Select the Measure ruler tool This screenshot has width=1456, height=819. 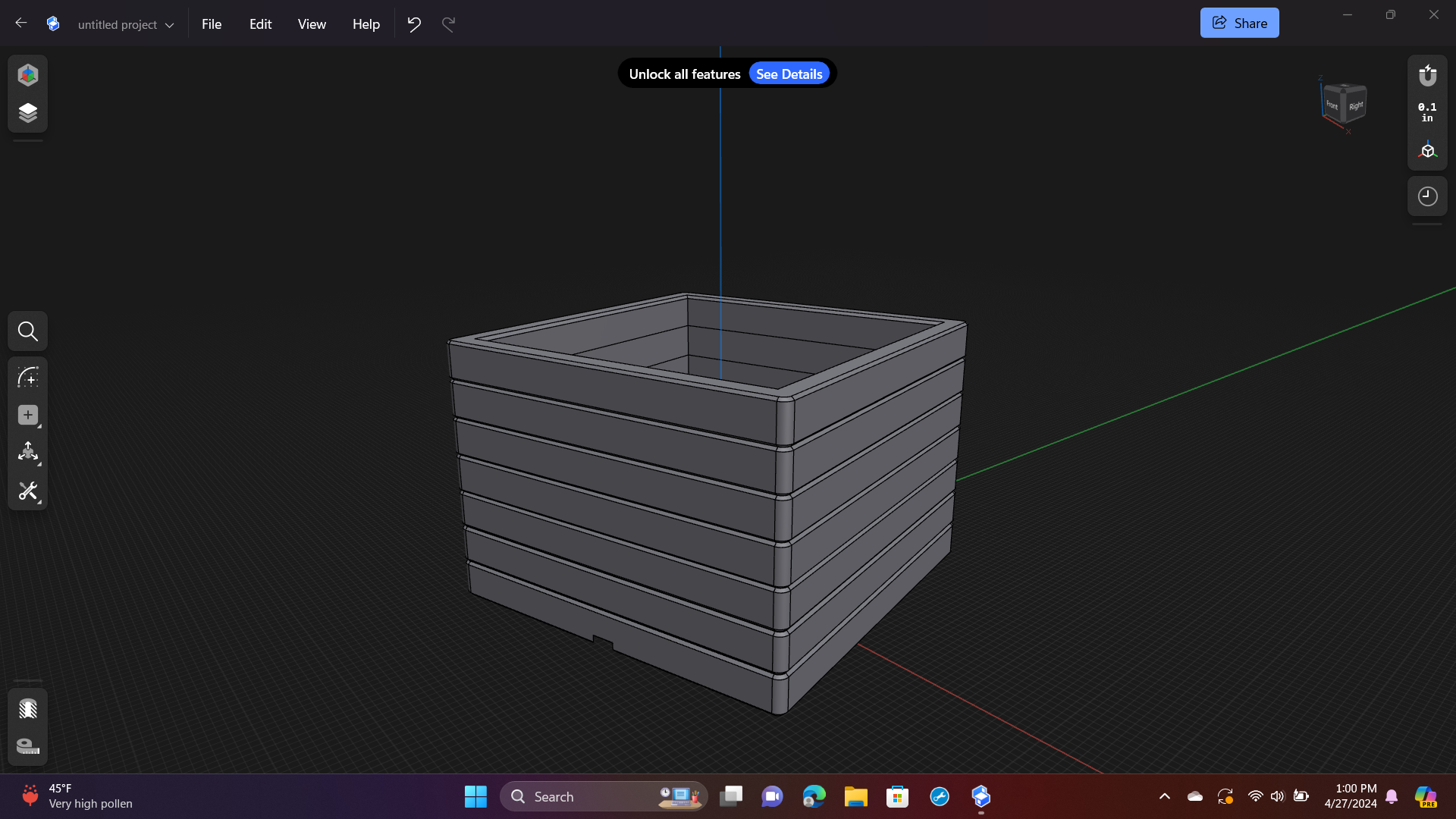coord(27,747)
